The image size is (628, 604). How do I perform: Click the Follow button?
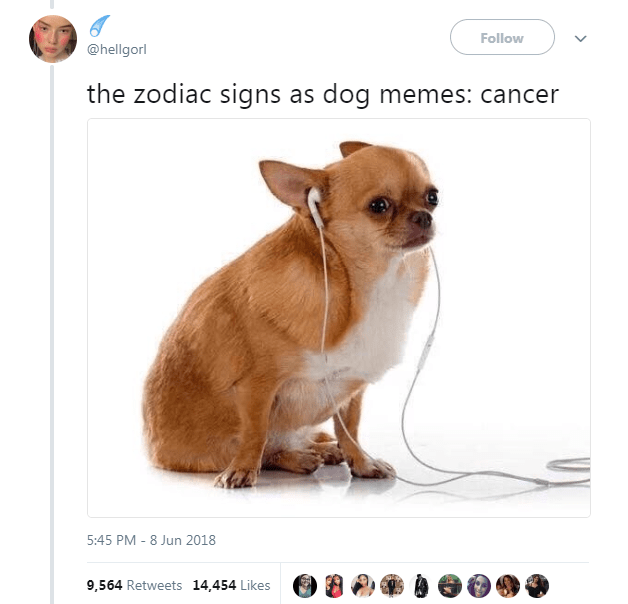502,37
